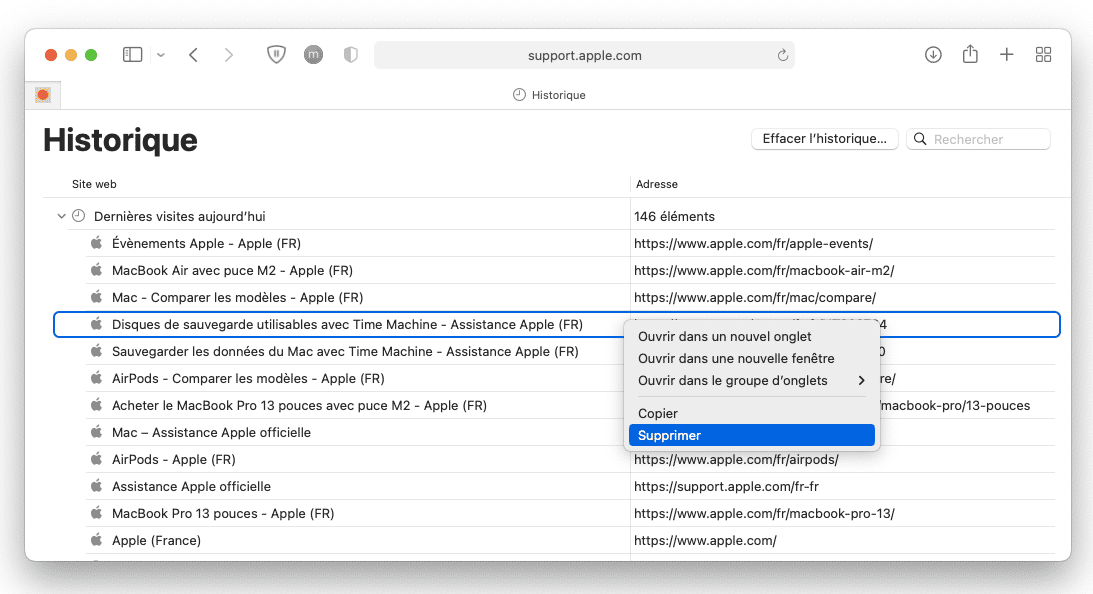Select the Évènements Apple - Apple (FR) row
Screen dimensions: 1093x594
(556, 243)
